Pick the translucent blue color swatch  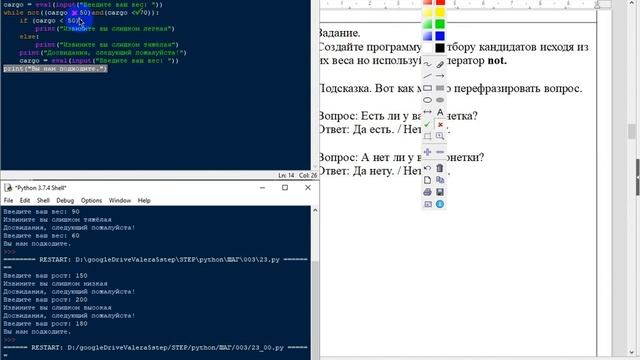[x=427, y=36]
